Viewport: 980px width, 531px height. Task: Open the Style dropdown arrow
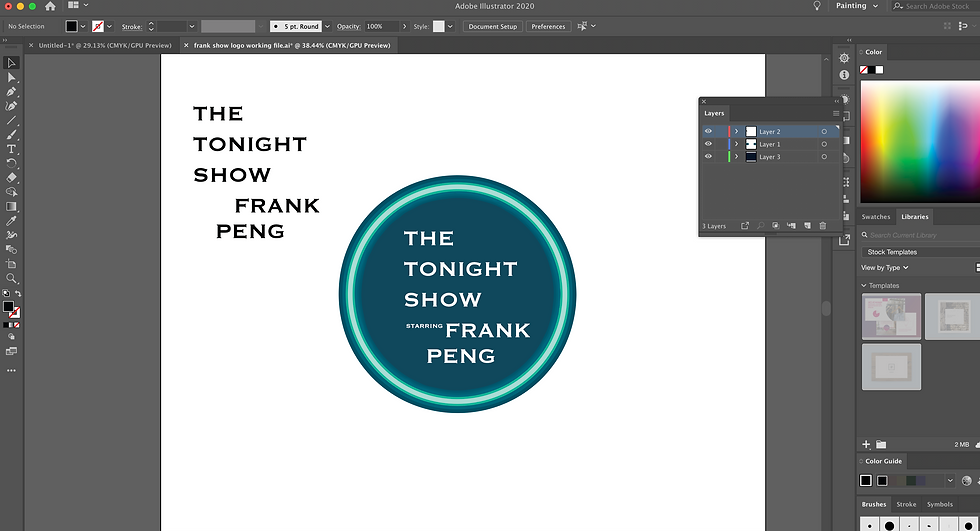click(450, 26)
